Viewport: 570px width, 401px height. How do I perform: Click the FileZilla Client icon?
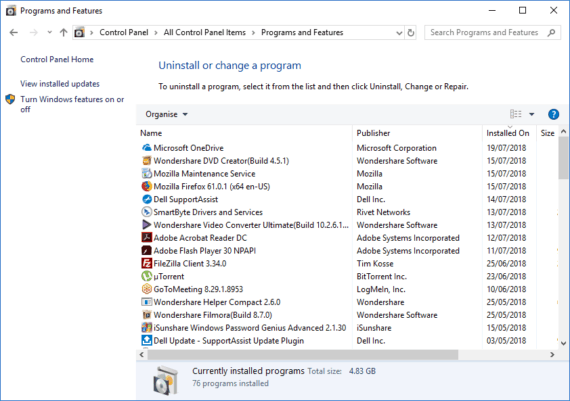146,263
